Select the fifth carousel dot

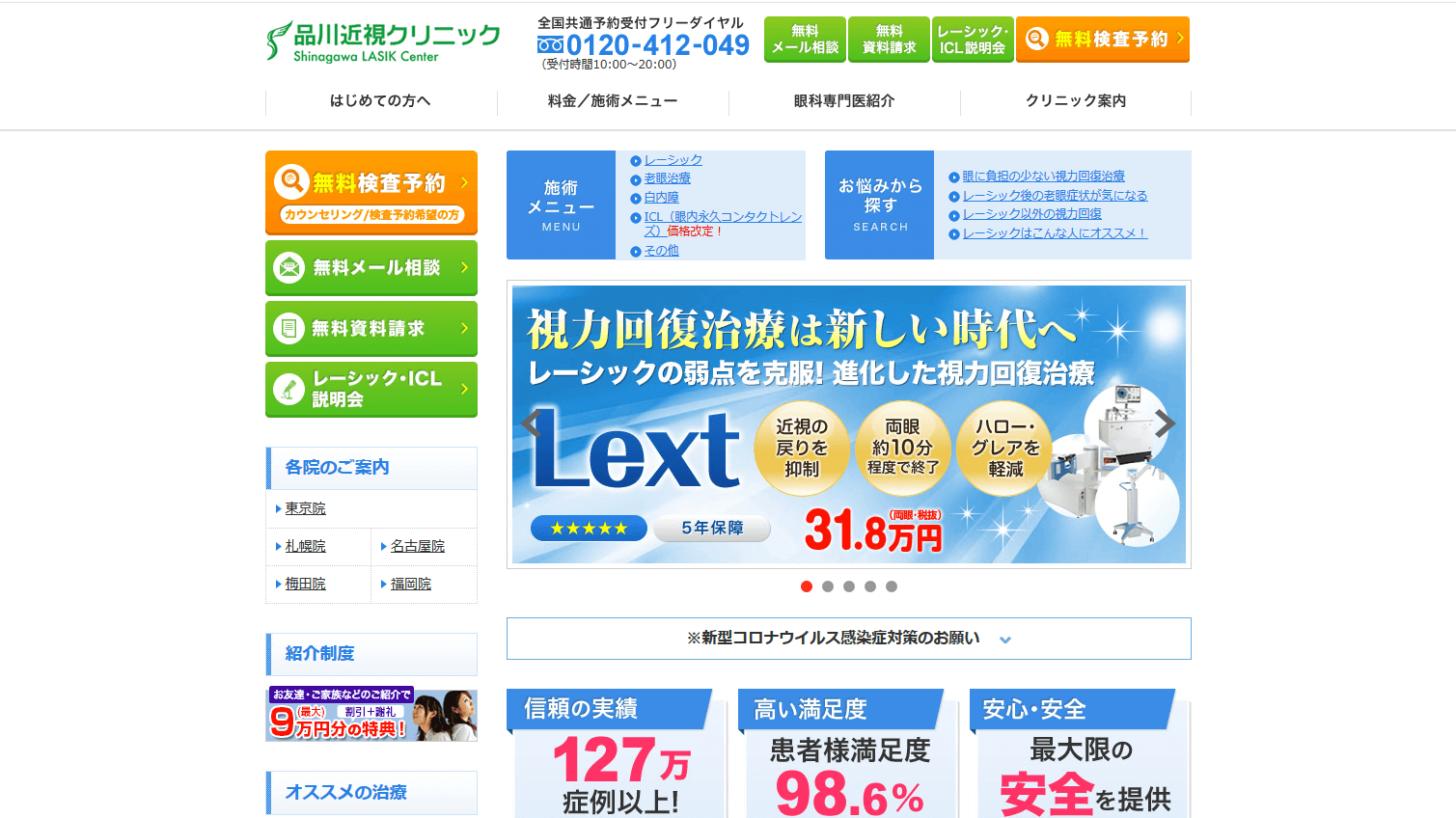(x=892, y=586)
